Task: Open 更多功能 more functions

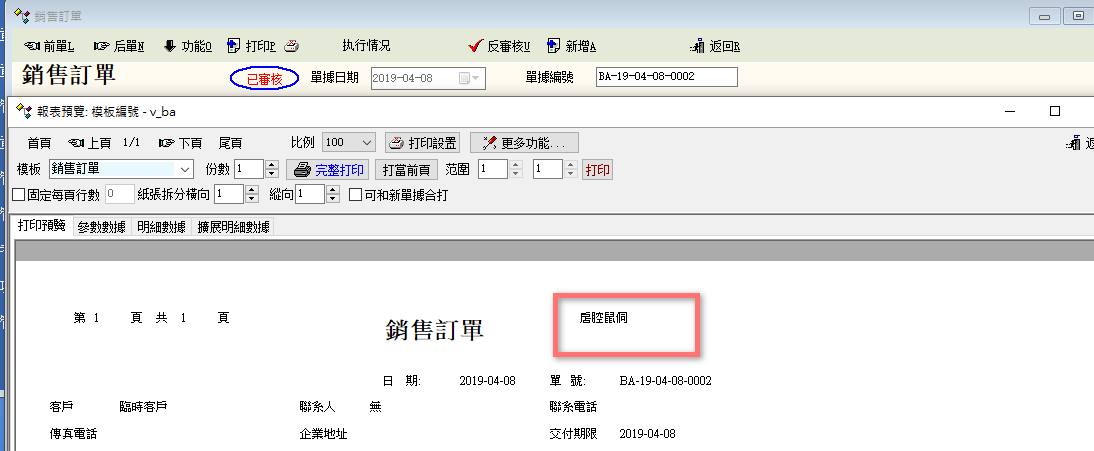Action: (524, 143)
